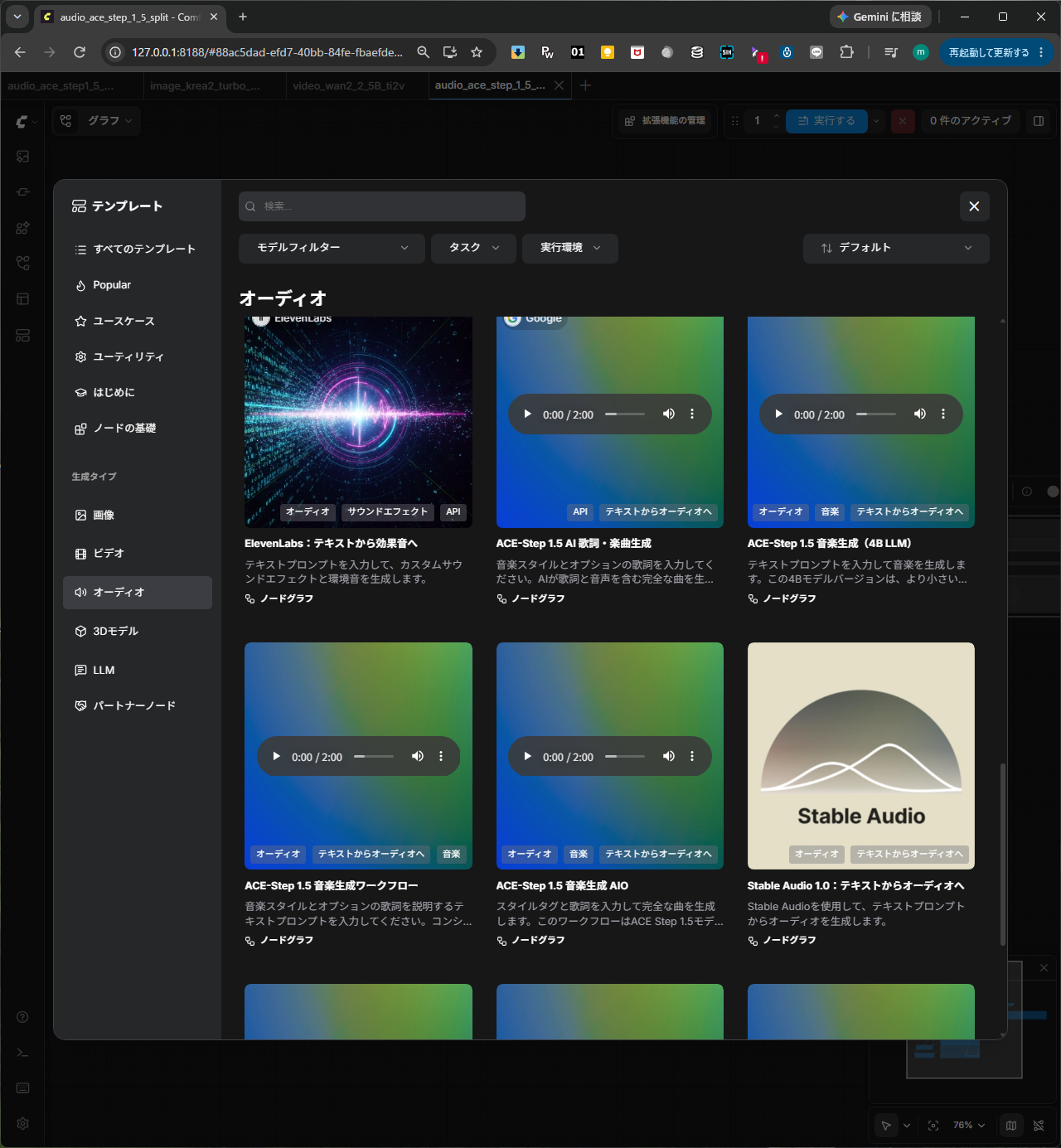
Task: Play the ACE-Step 1.5 AI 歌詞・楽曲生成 audio preview
Action: 527,414
